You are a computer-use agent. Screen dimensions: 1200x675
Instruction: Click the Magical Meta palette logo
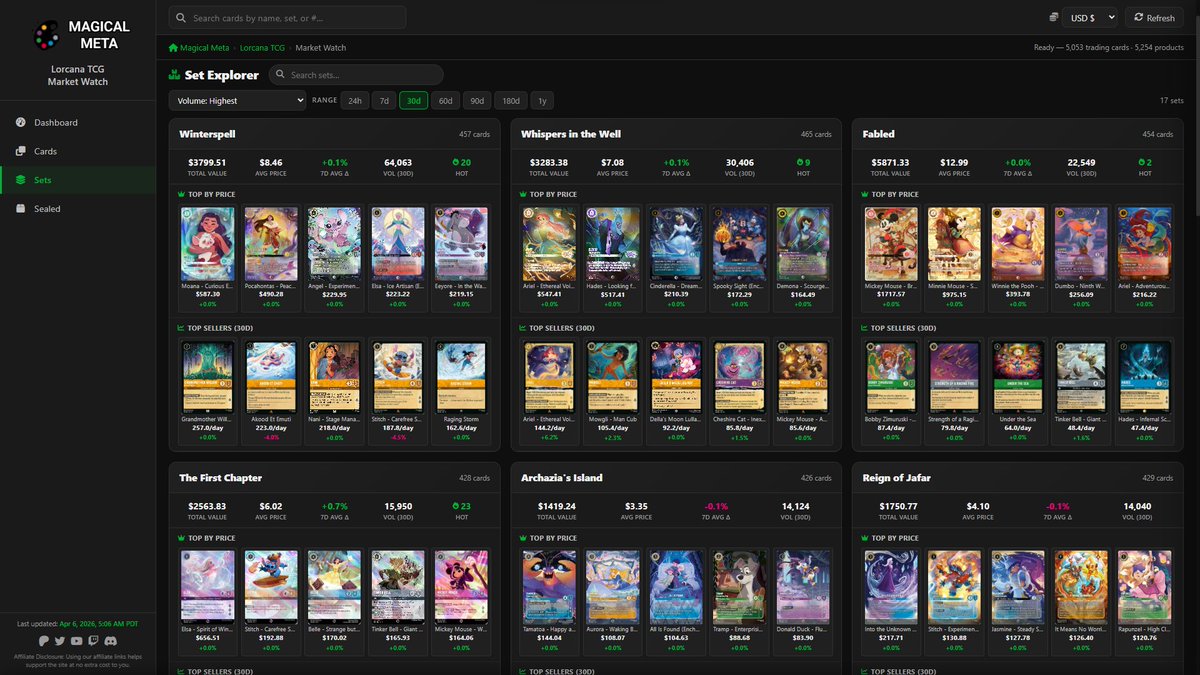[46, 35]
